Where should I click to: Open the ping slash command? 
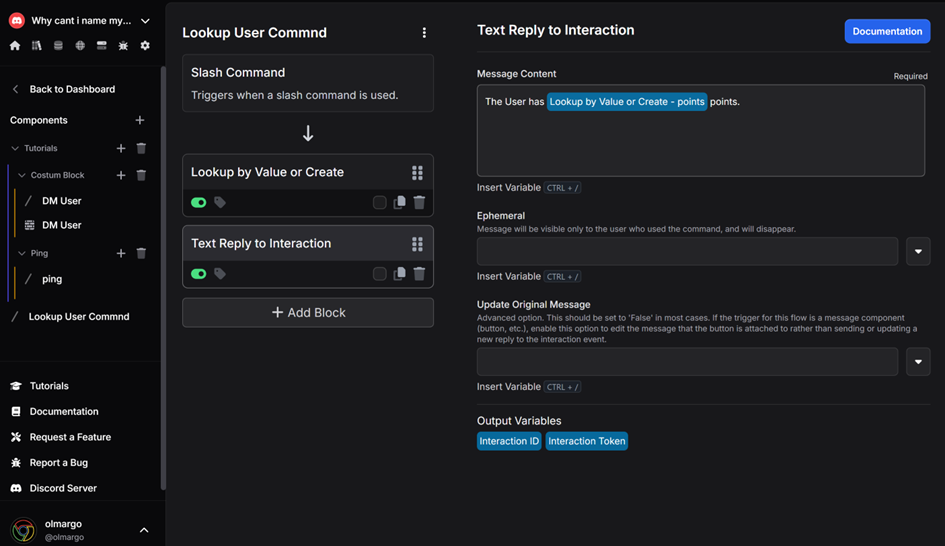[x=52, y=279]
